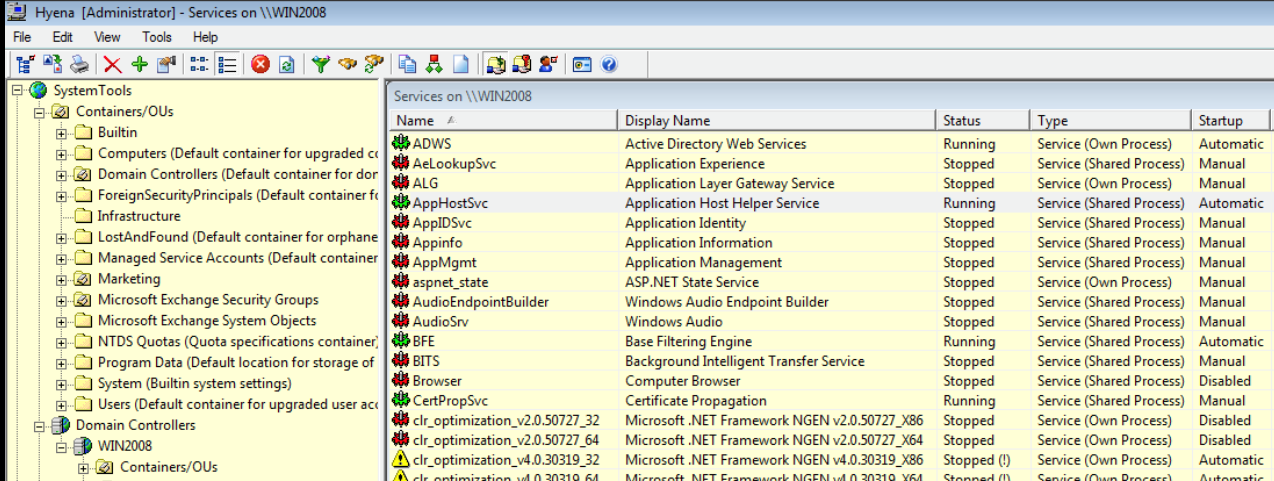Select the System (Builtin system settings) item
The height and width of the screenshot is (481, 1274).
click(x=194, y=384)
